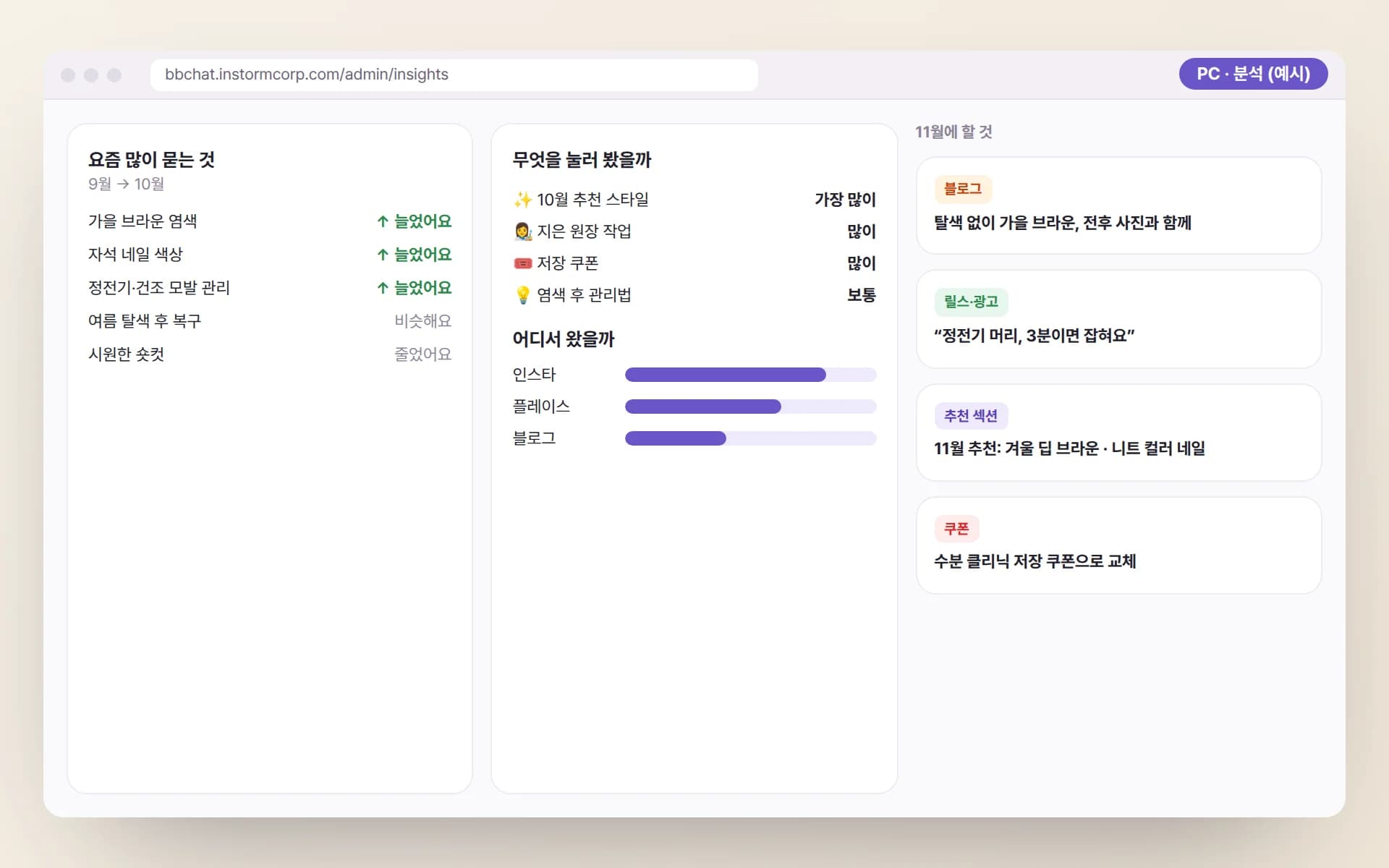Click the 플레이스 progress bar
This screenshot has height=868, width=1389.
pos(750,407)
